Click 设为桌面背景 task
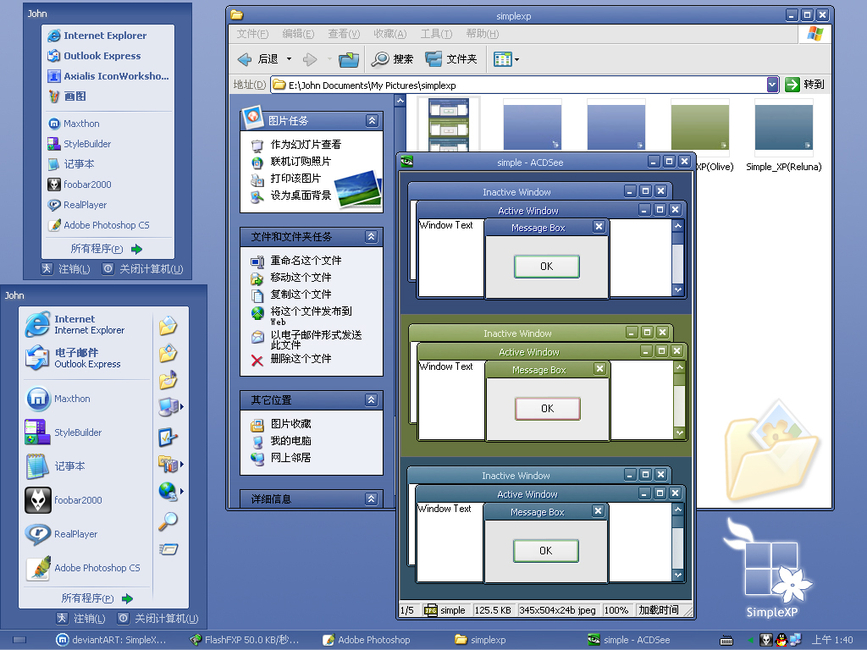 pyautogui.click(x=291, y=196)
